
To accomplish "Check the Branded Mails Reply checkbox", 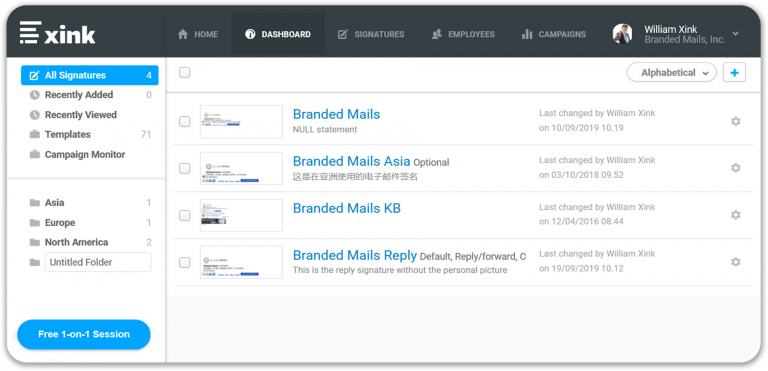I will pyautogui.click(x=185, y=263).
